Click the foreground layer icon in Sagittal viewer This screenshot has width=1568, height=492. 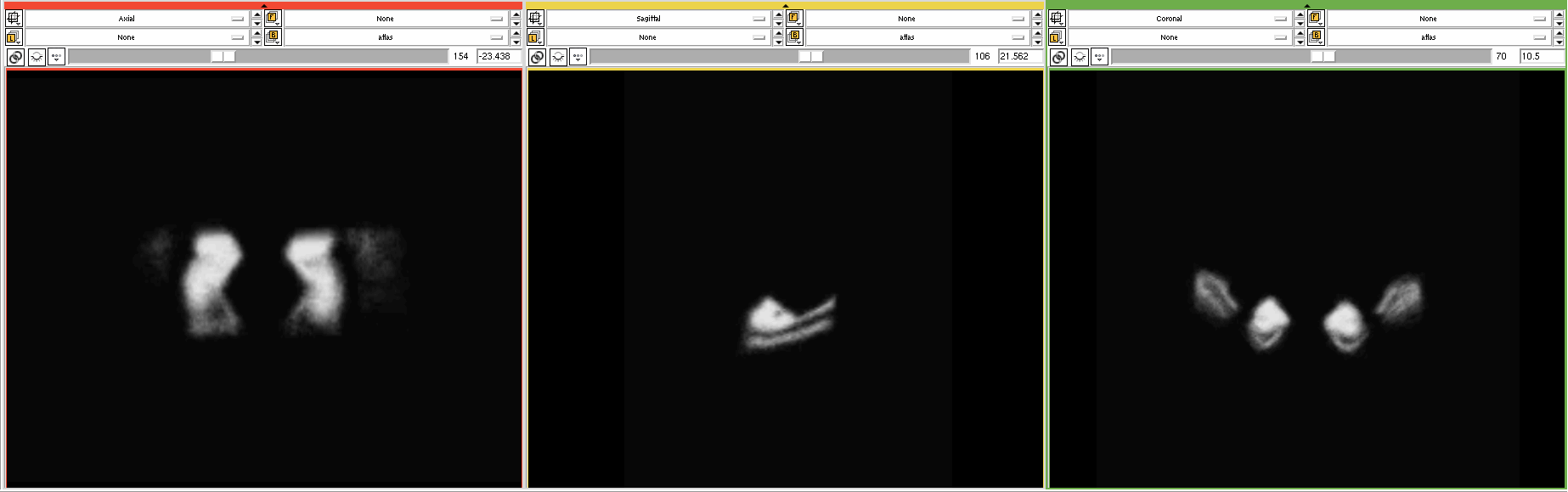[793, 18]
